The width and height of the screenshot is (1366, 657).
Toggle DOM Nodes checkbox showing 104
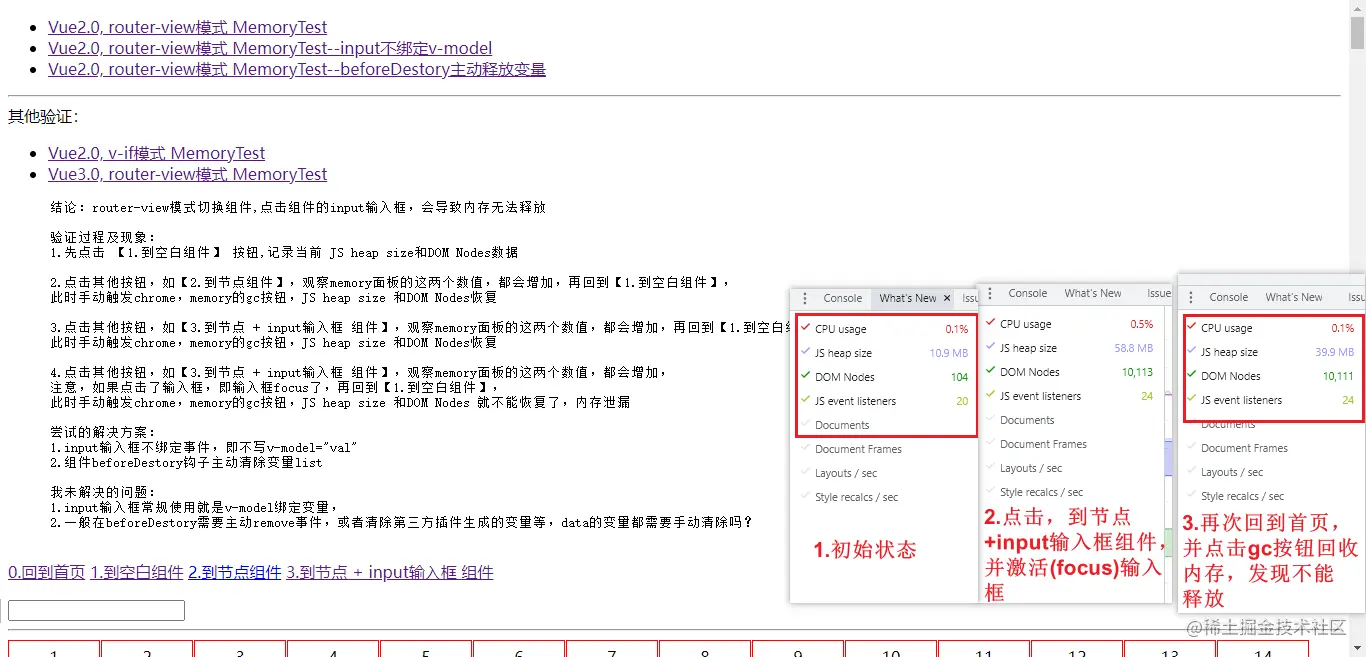pyautogui.click(x=805, y=376)
